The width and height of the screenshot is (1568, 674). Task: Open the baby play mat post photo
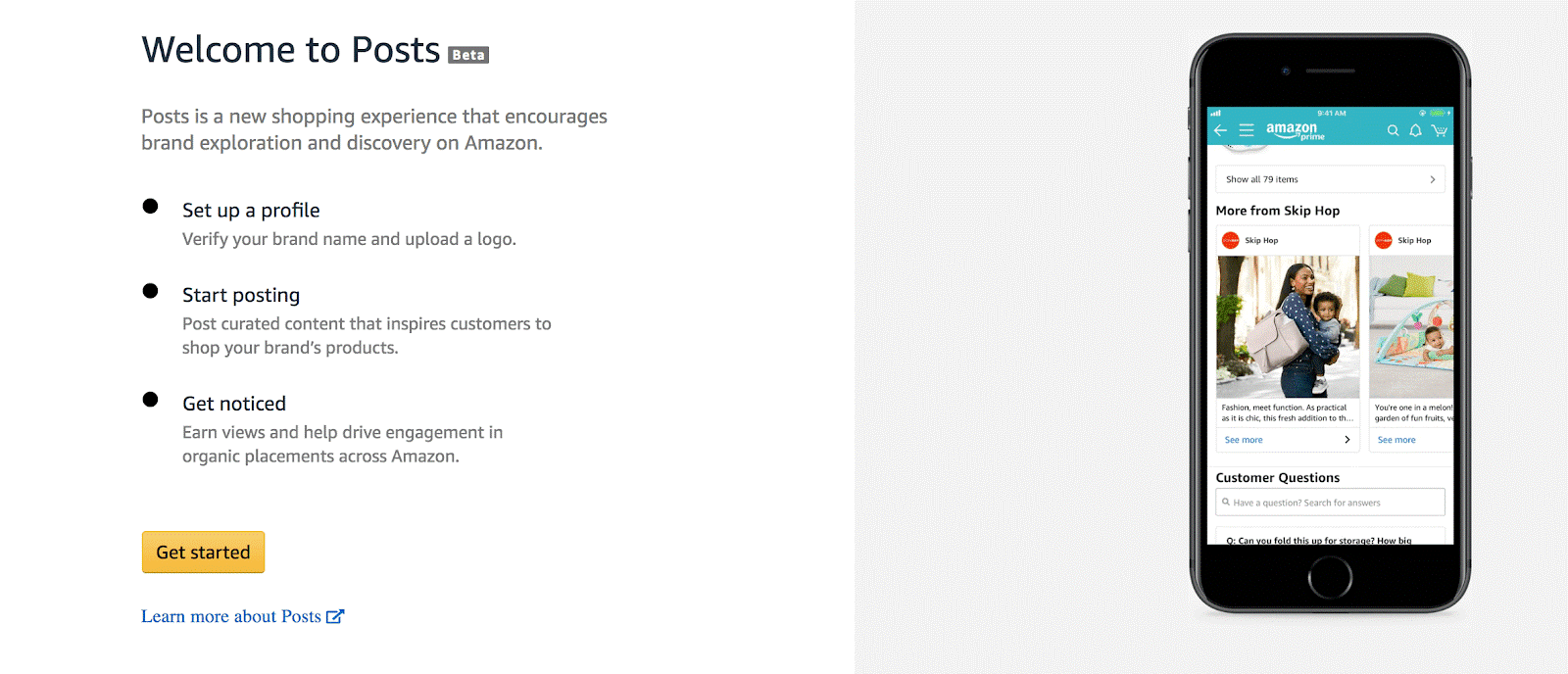[x=1411, y=326]
